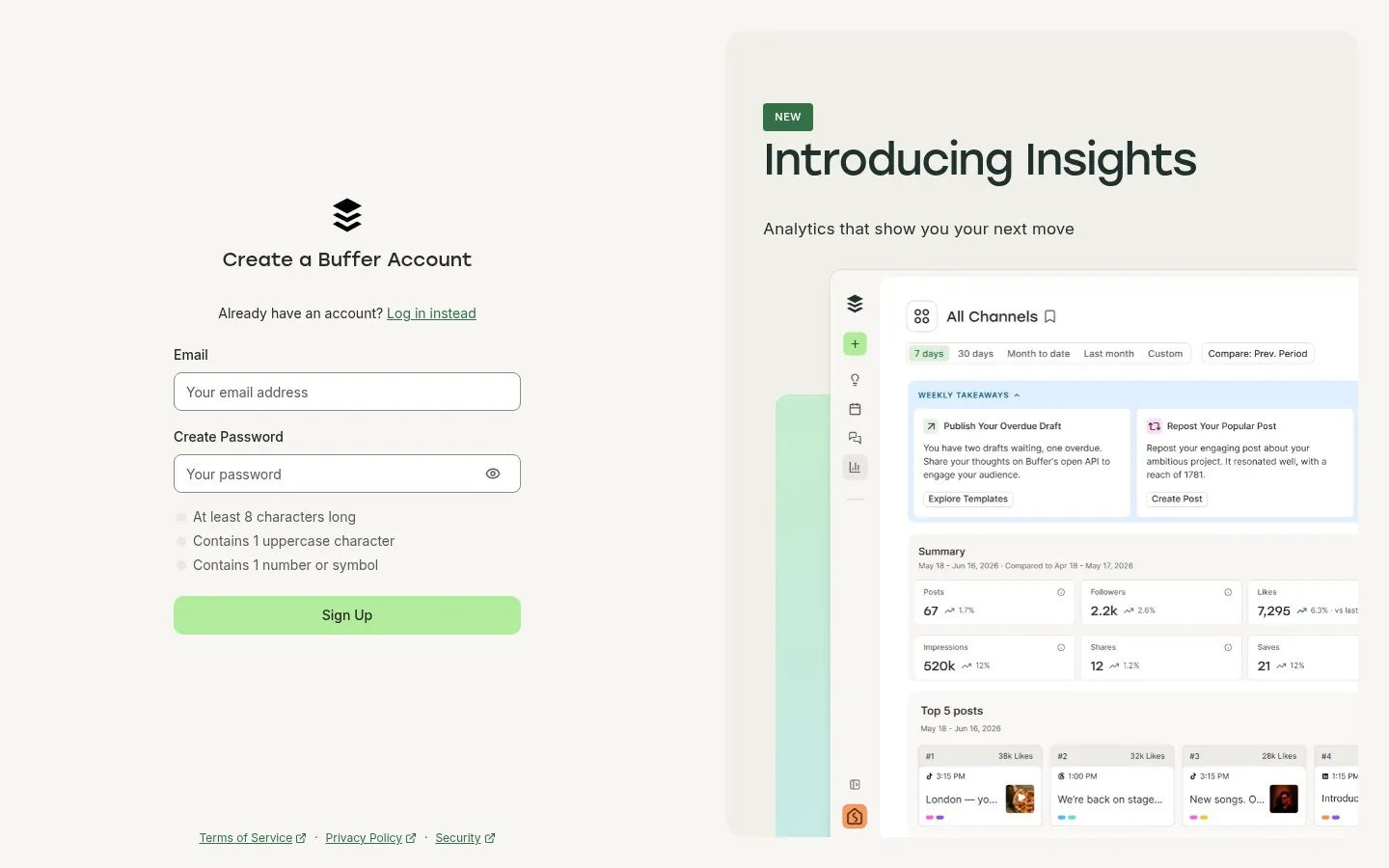
Task: Open the Compare: Prev. Period dropdown
Action: (x=1258, y=354)
